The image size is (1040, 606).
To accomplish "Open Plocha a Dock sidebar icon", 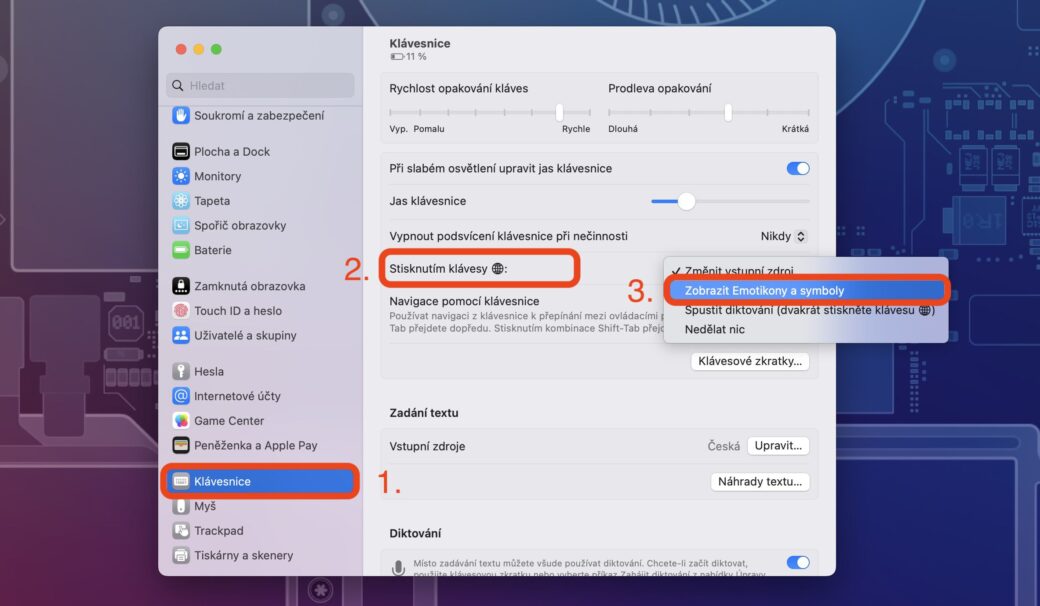I will tap(181, 151).
